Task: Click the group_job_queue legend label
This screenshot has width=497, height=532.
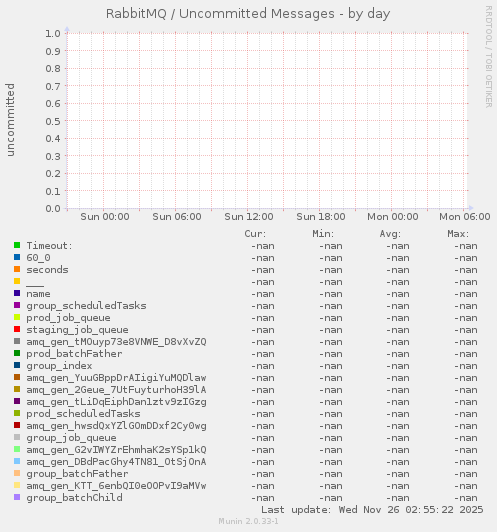Action: (x=72, y=438)
